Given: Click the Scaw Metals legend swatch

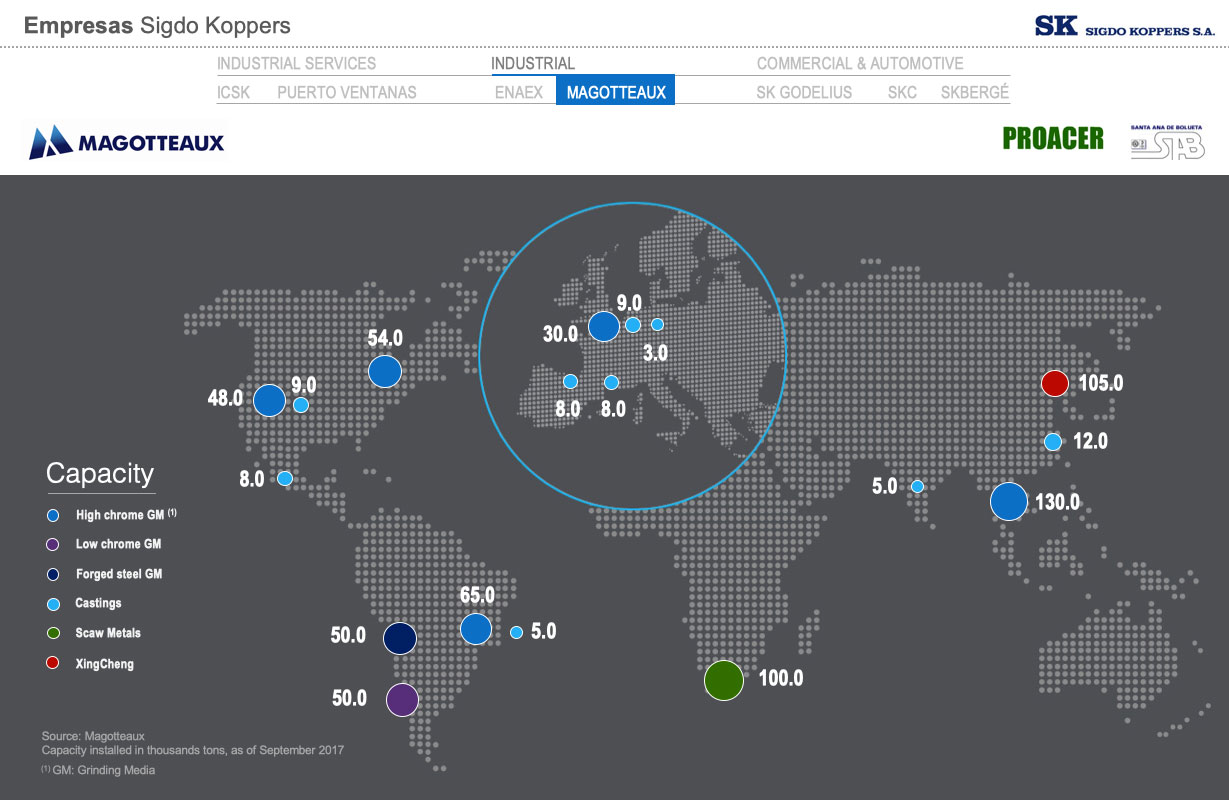Looking at the screenshot, I should [x=54, y=634].
